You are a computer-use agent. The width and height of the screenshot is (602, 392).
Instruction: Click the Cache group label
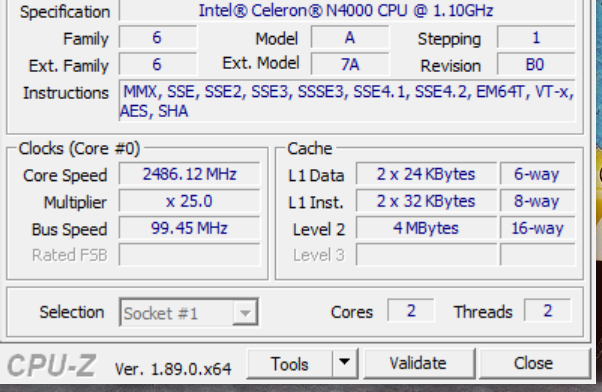(310, 148)
